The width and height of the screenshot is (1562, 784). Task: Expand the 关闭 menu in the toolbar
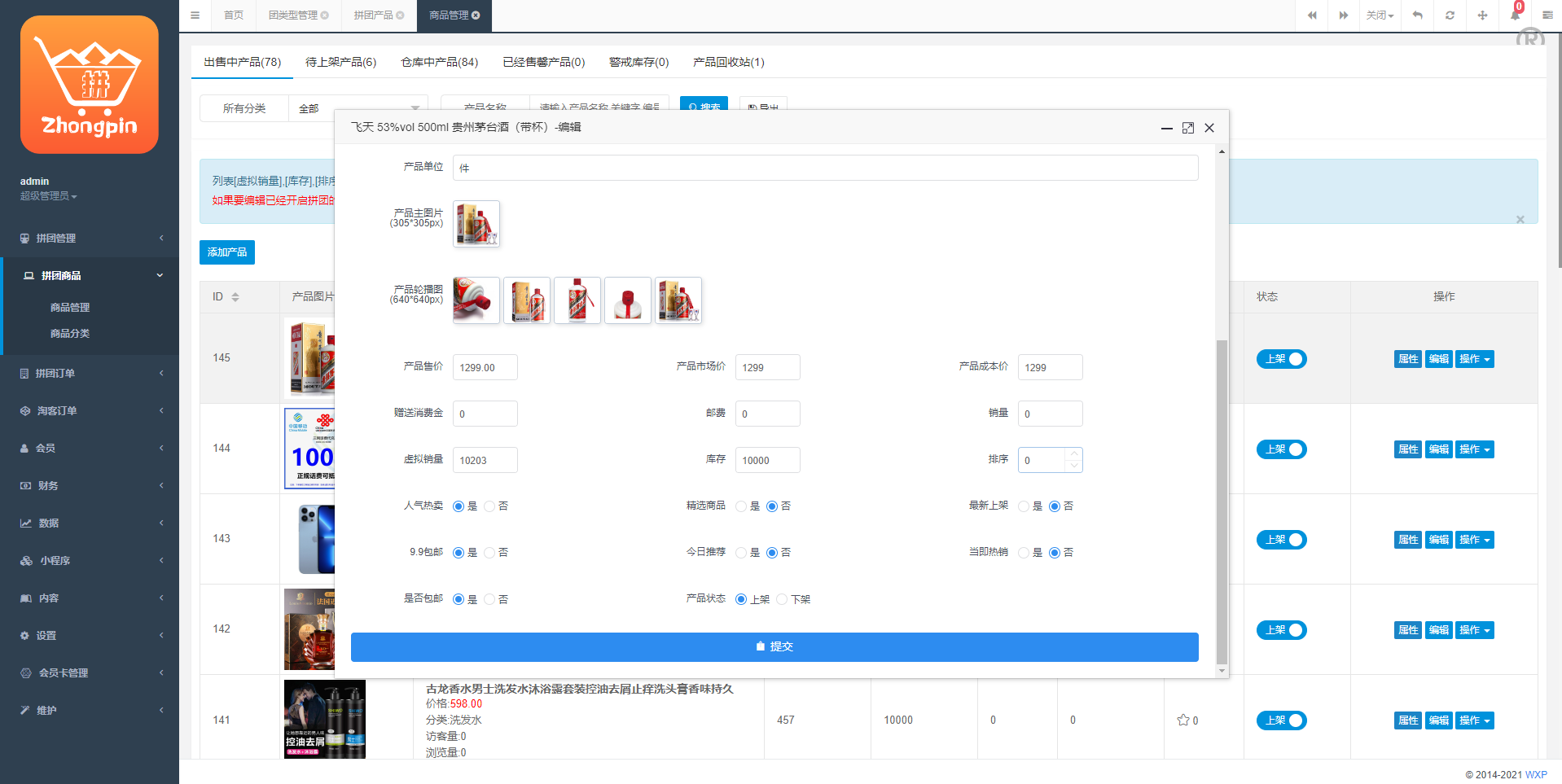(1380, 15)
